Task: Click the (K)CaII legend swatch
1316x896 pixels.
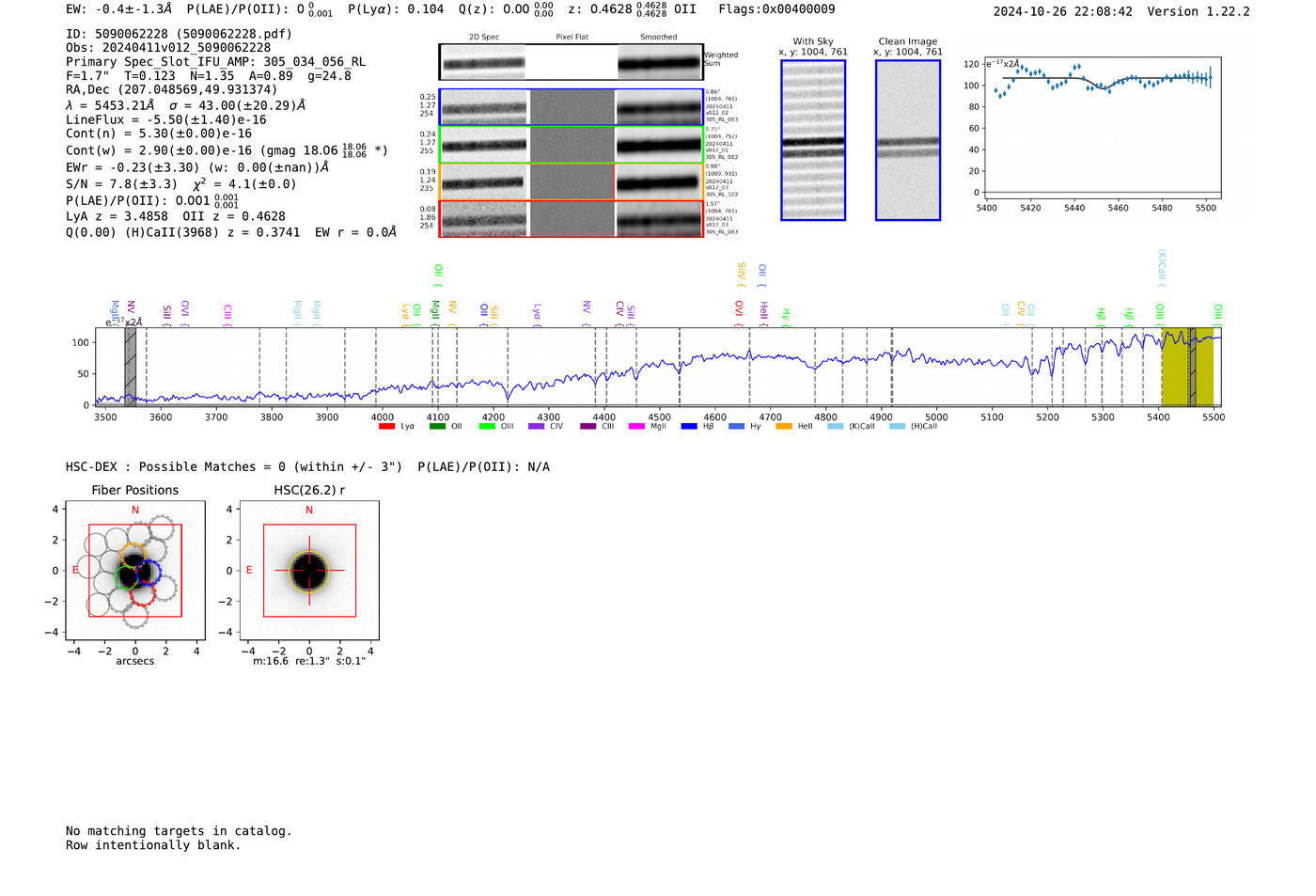Action: [836, 427]
